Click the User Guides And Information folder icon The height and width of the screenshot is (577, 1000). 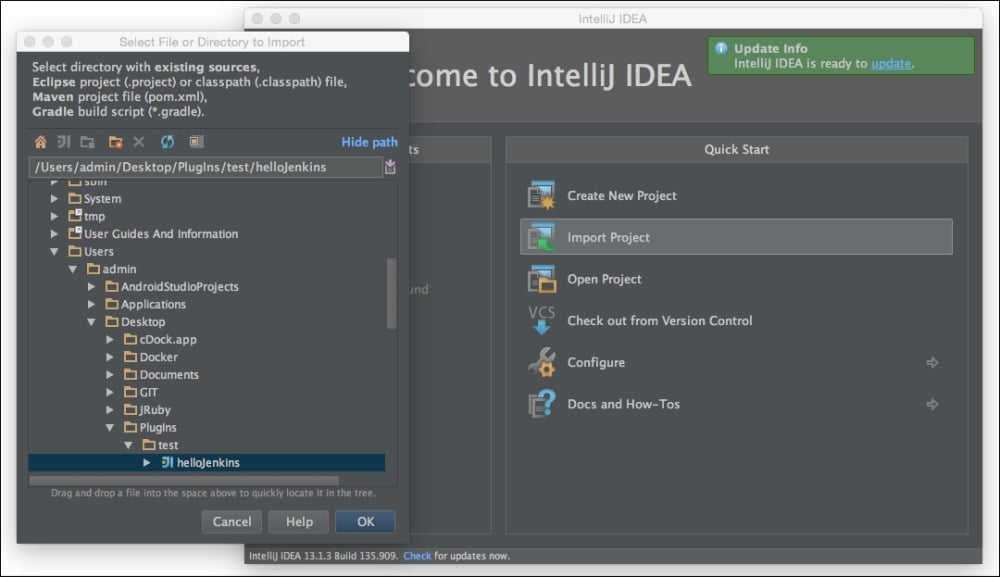(x=75, y=233)
